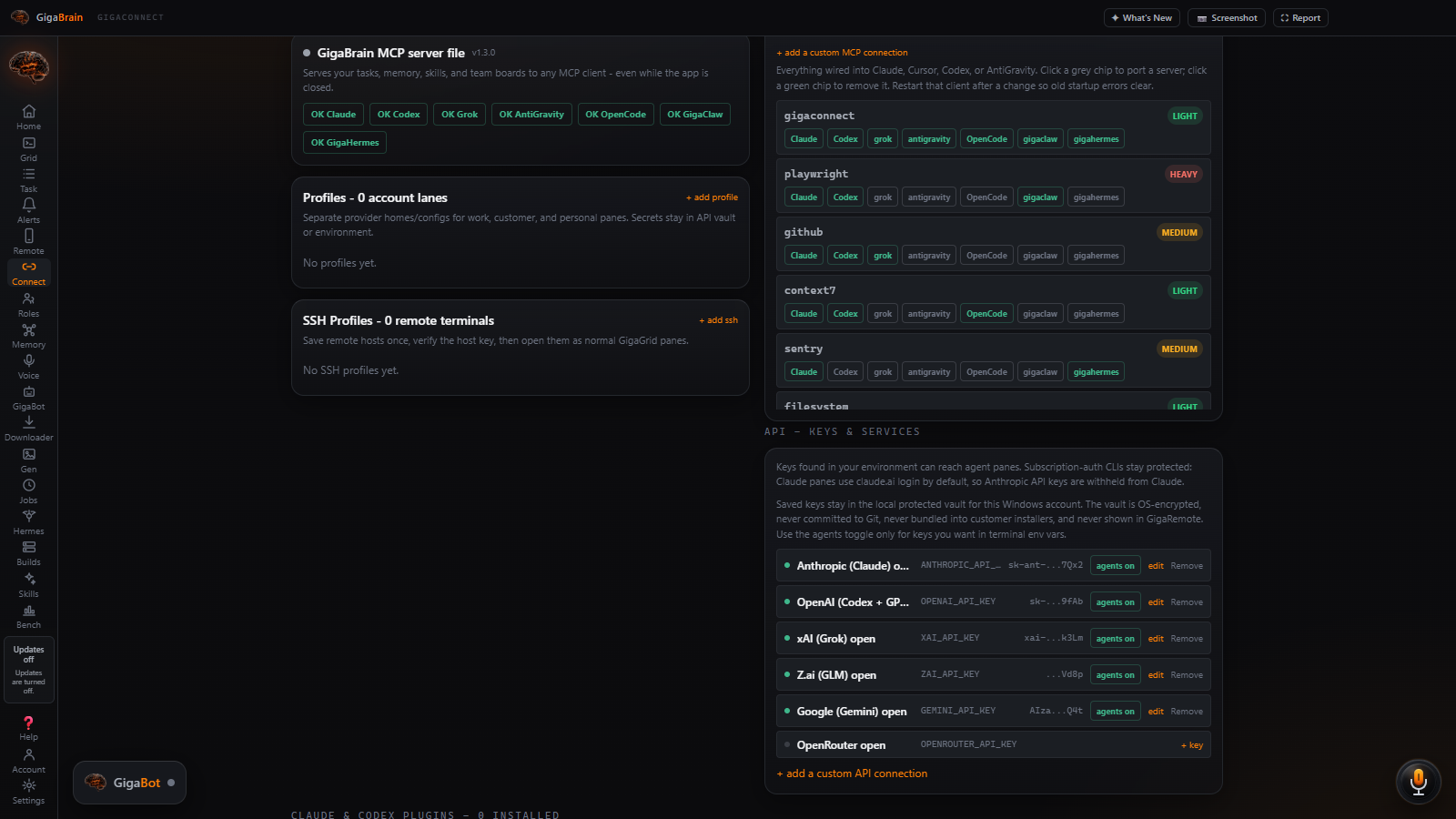The width and height of the screenshot is (1456, 819).
Task: Click the LIGHT badge on context7
Action: (1185, 291)
